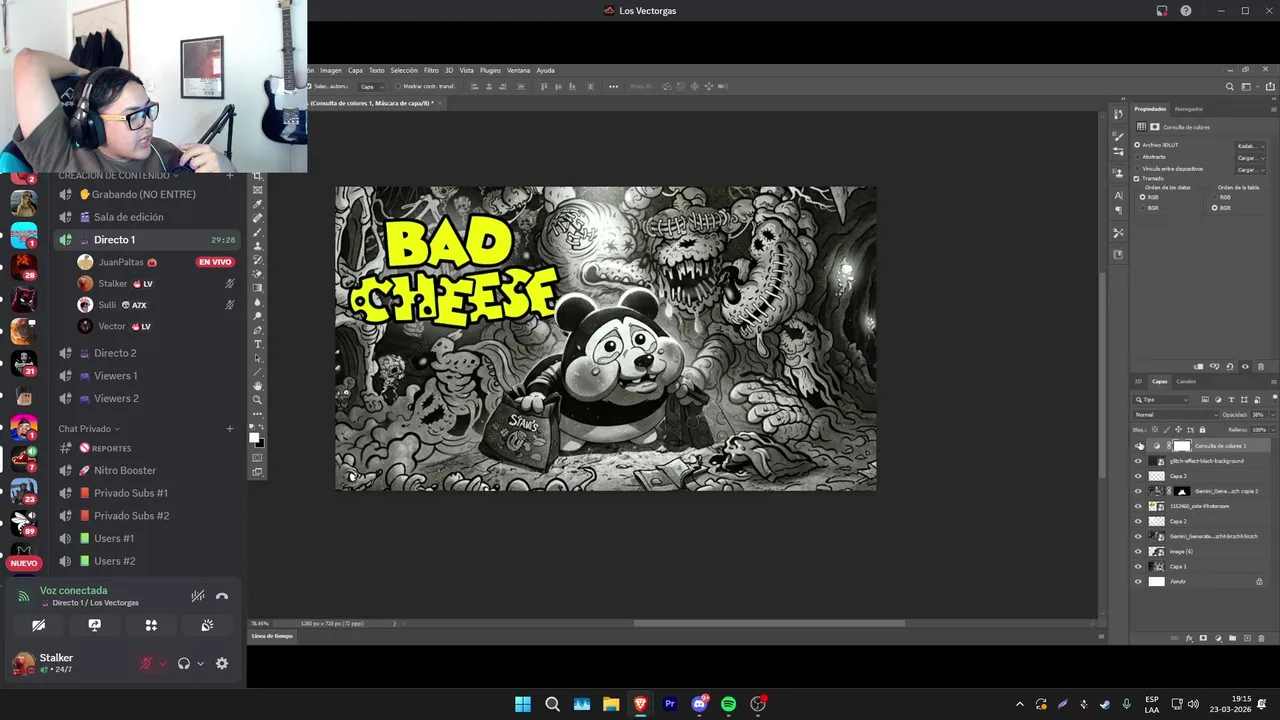Toggle Mostrar contr. transf. checkbox
This screenshot has height=720, width=1280.
pyautogui.click(x=398, y=87)
